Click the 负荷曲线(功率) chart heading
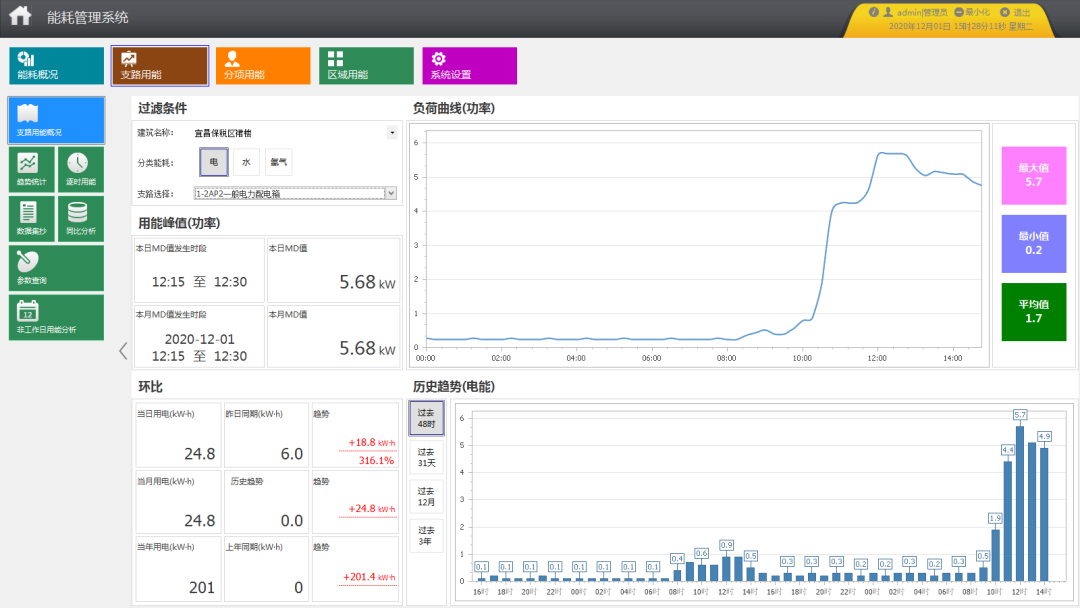 (453, 108)
